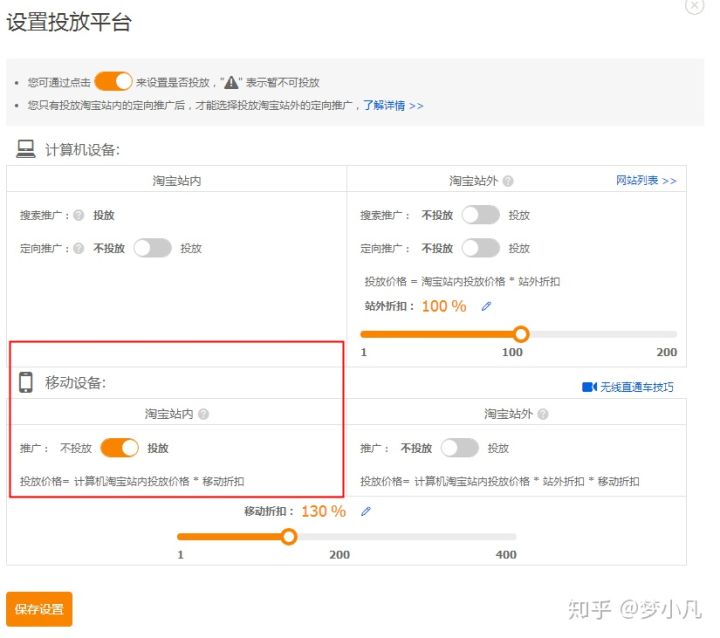This screenshot has width=720, height=638.
Task: Turn off mobile 淘宝站内 推广 toggle
Action: 119,448
